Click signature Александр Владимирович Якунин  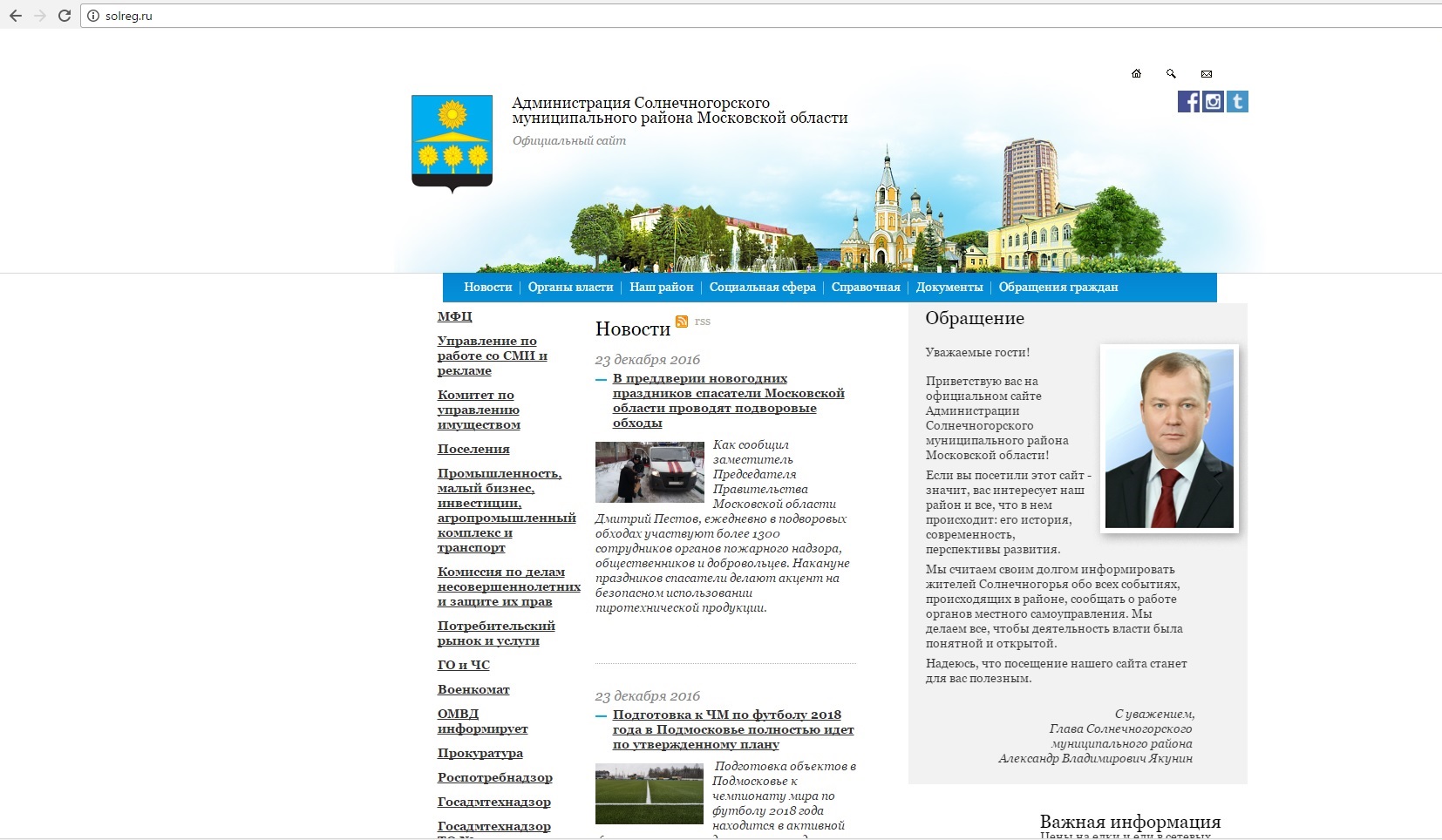pyautogui.click(x=1095, y=758)
